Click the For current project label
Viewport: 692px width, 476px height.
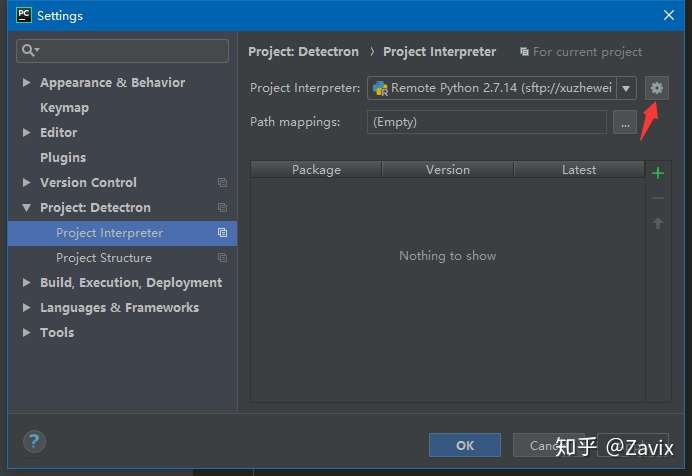587,52
